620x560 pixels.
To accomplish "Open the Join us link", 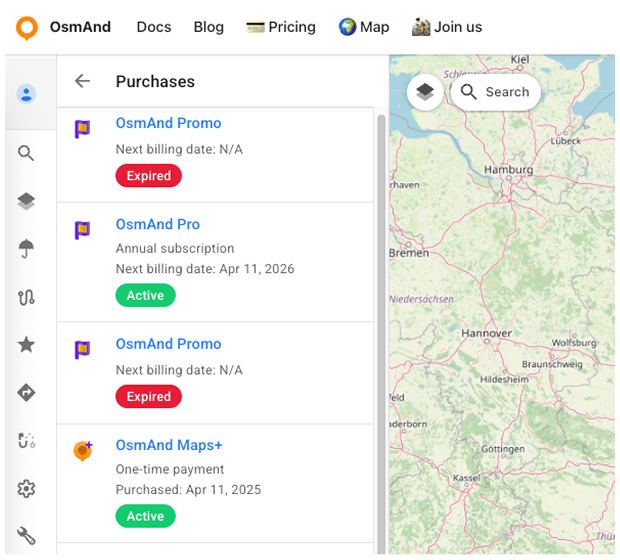I will pyautogui.click(x=447, y=27).
